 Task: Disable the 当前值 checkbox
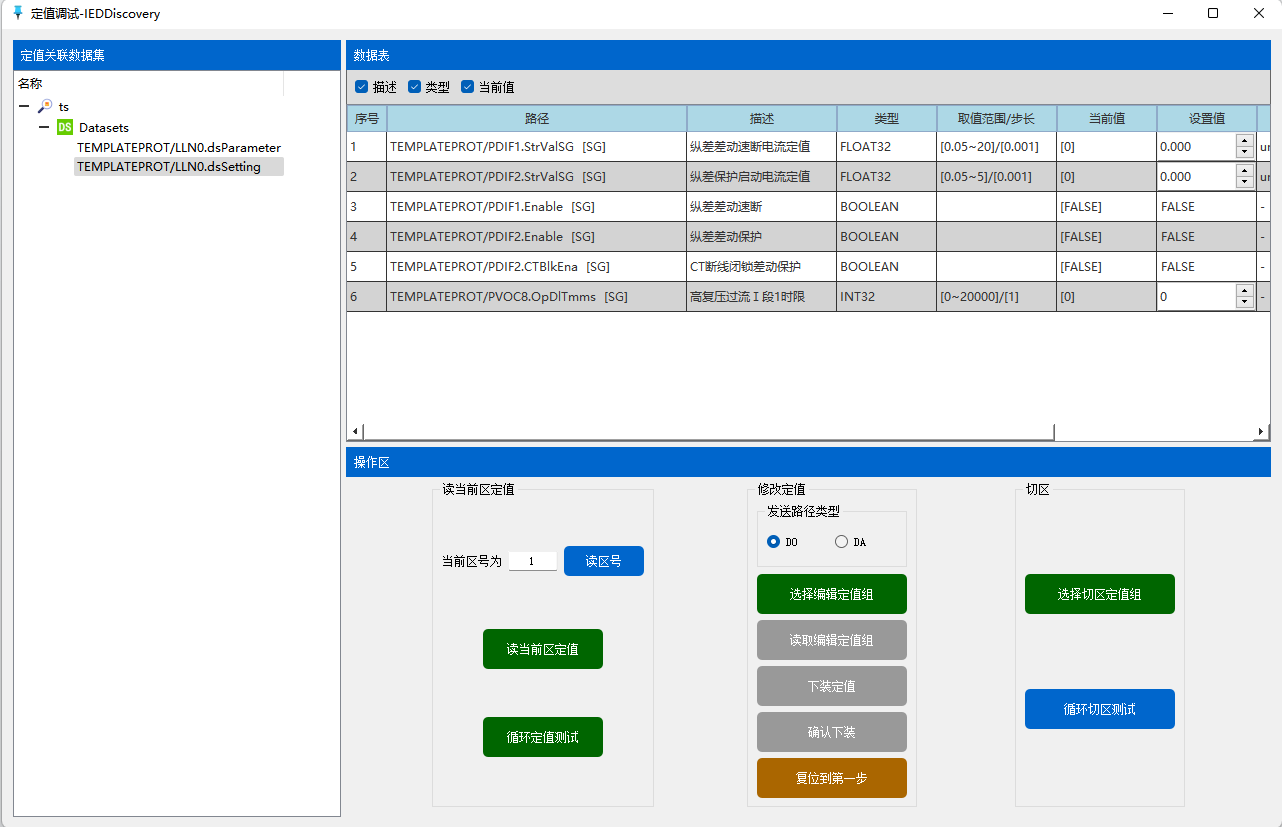point(467,87)
